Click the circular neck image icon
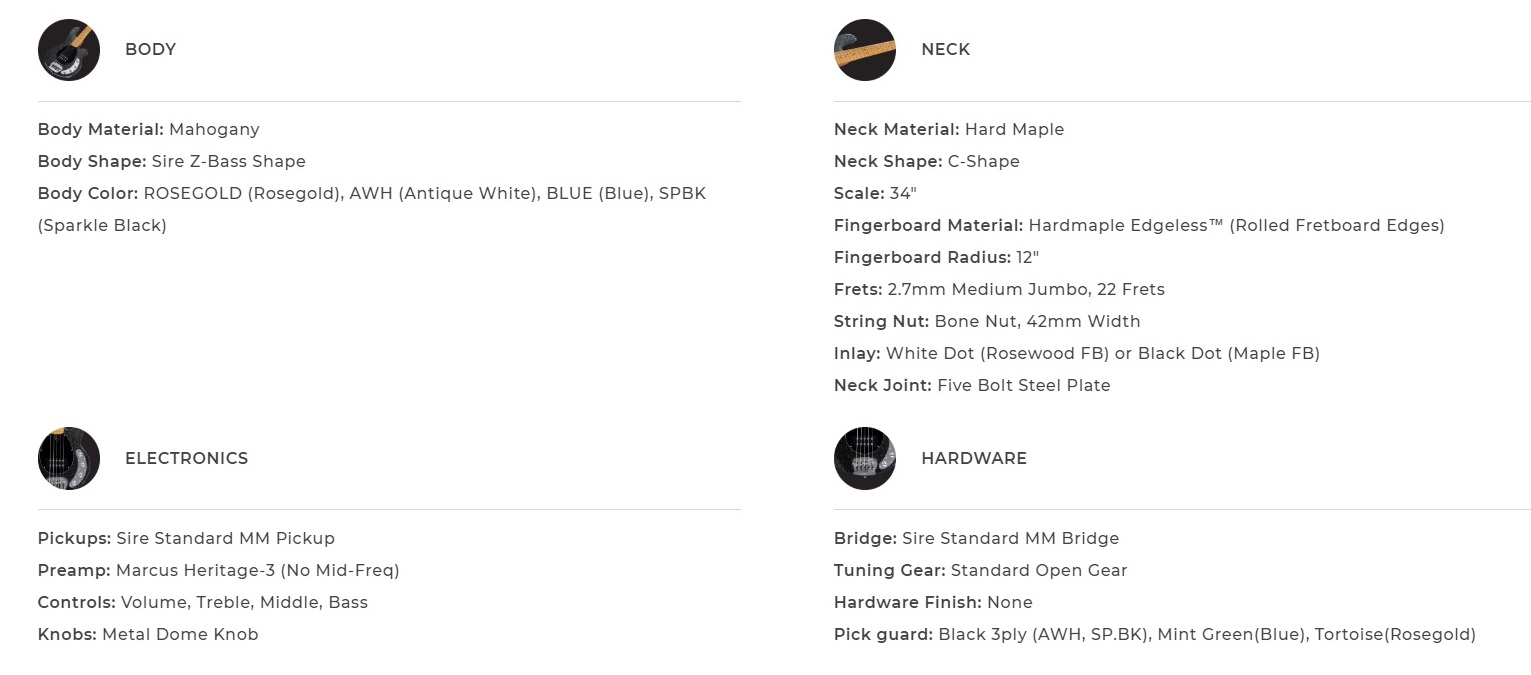Image resolution: width=1531 pixels, height=675 pixels. pyautogui.click(x=865, y=50)
